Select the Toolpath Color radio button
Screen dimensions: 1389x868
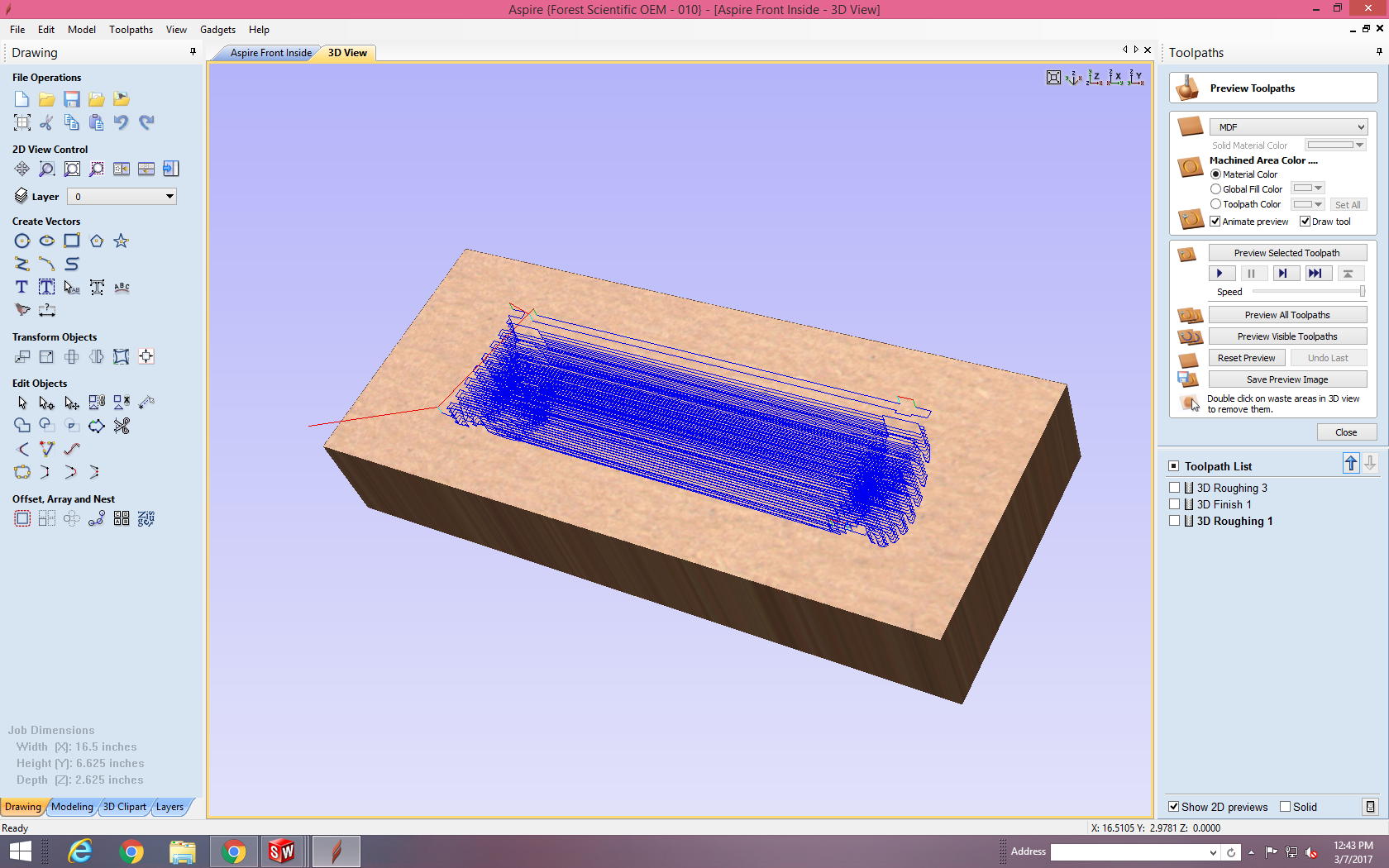coord(1215,204)
